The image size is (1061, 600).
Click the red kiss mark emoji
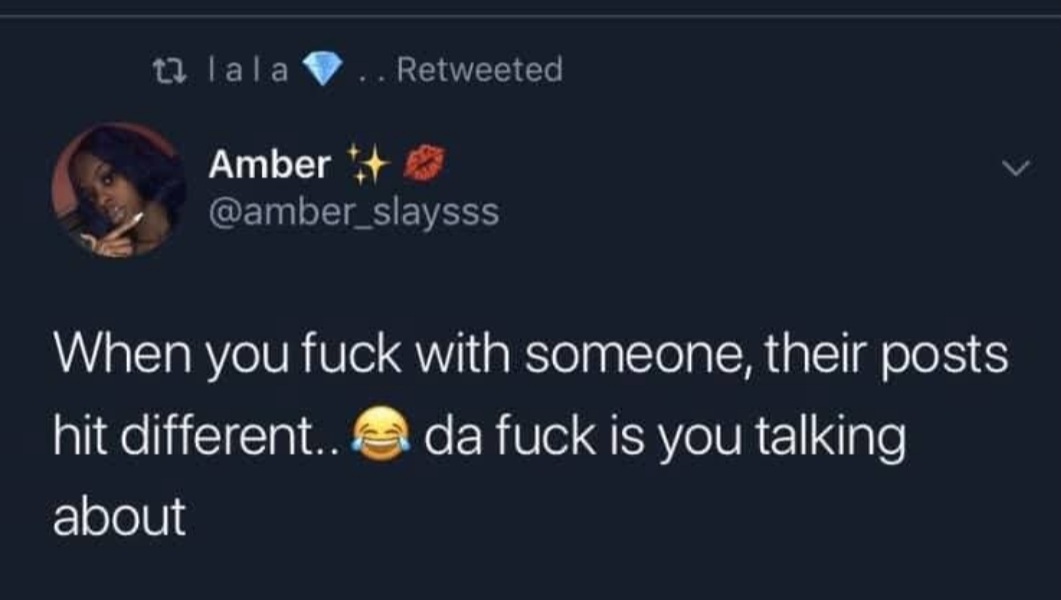424,164
